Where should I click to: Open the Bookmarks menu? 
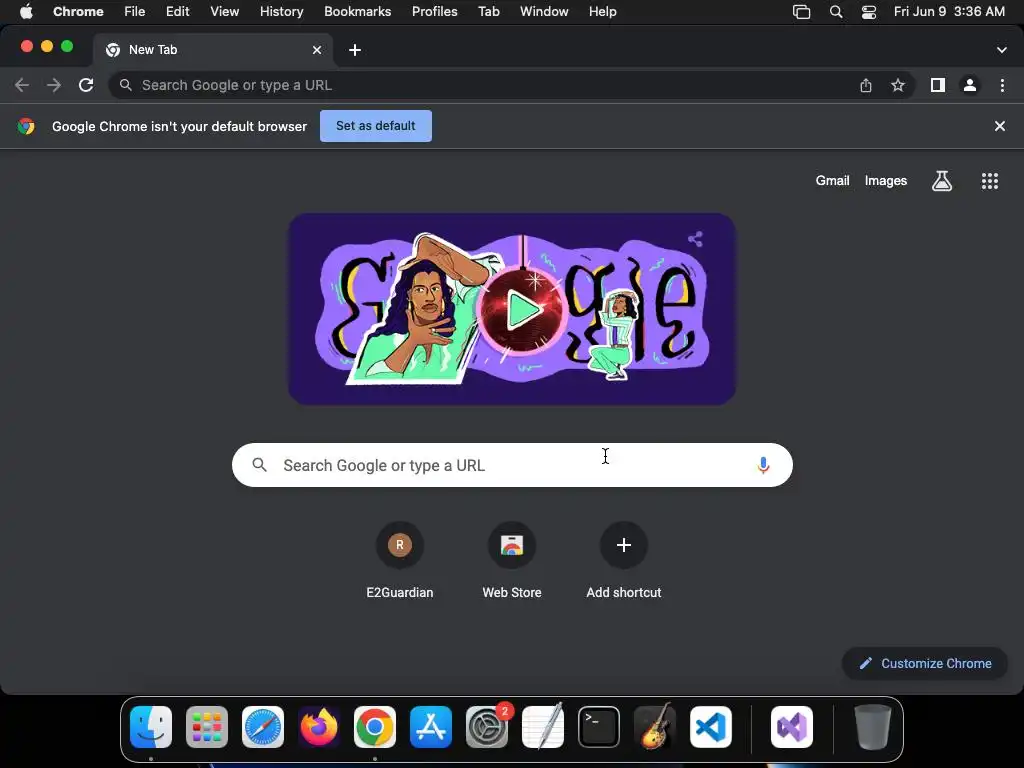click(357, 12)
